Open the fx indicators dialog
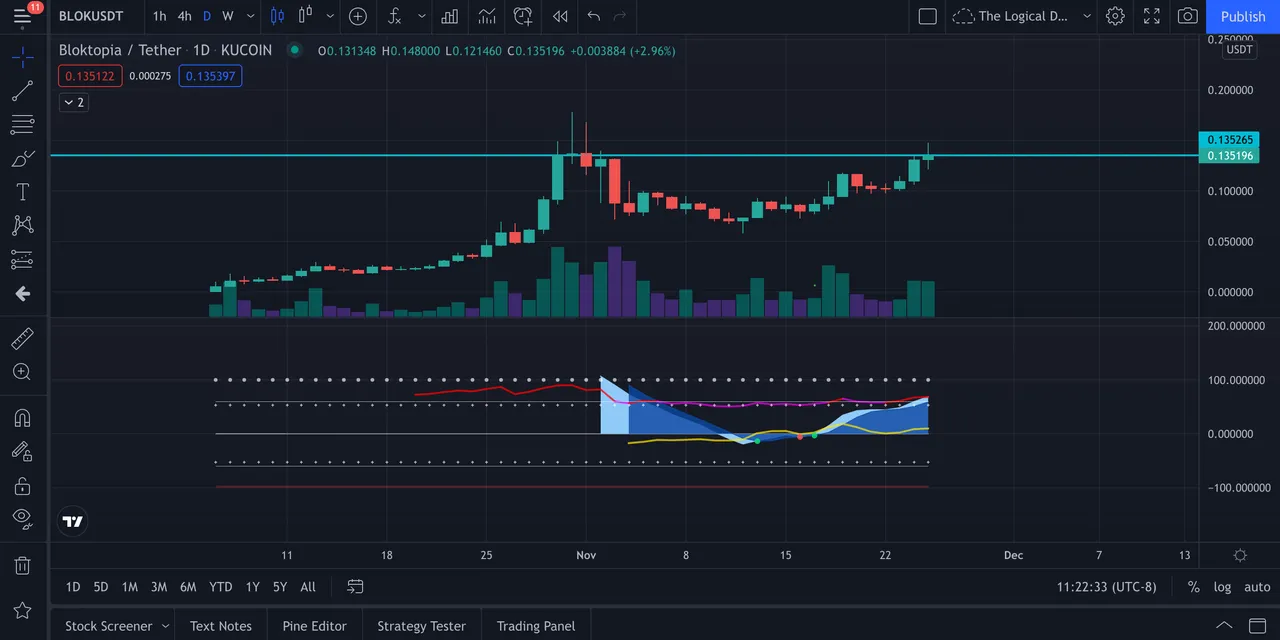 [395, 16]
